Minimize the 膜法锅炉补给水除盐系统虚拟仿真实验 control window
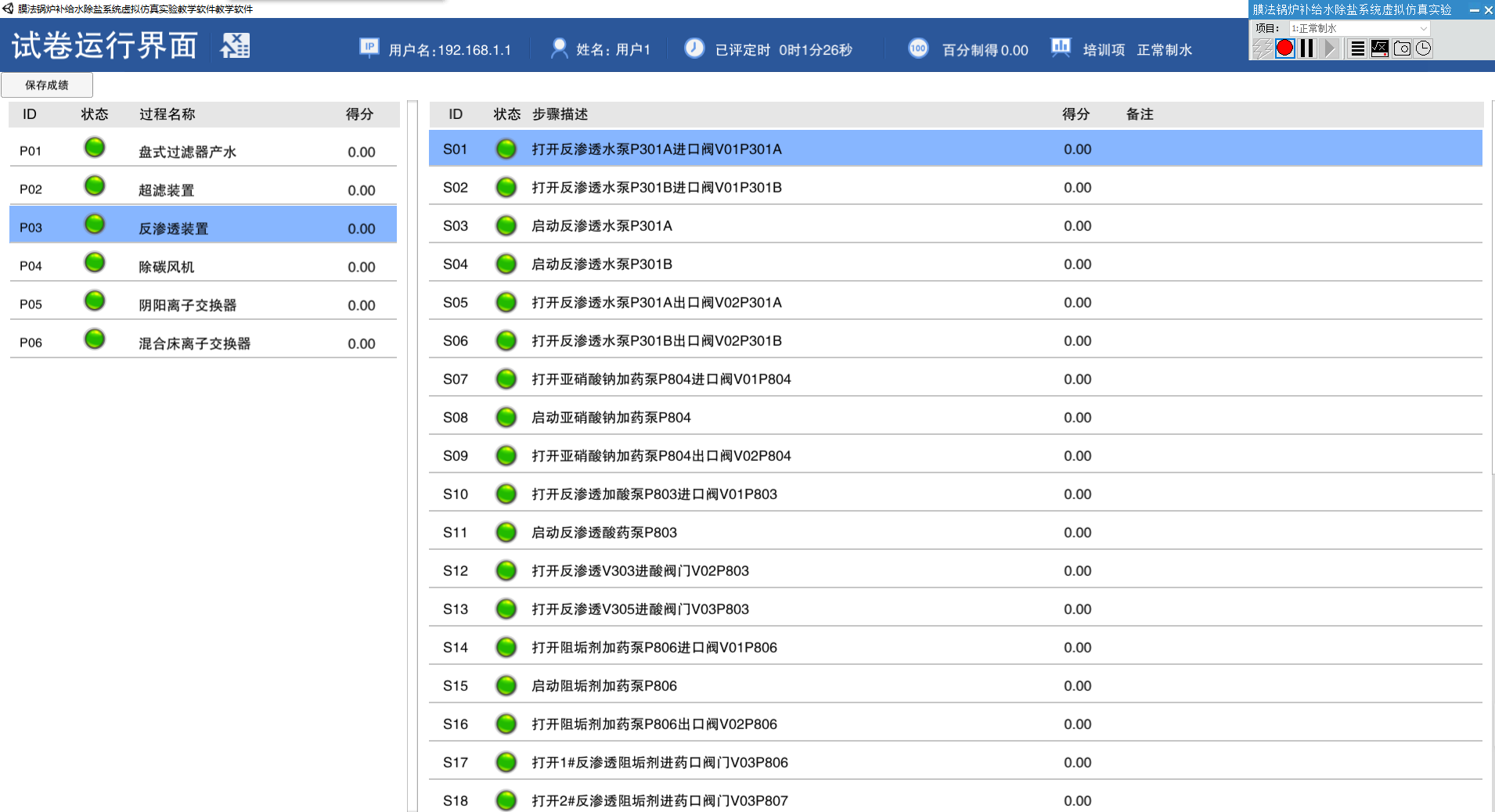The width and height of the screenshot is (1495, 812). click(1475, 10)
